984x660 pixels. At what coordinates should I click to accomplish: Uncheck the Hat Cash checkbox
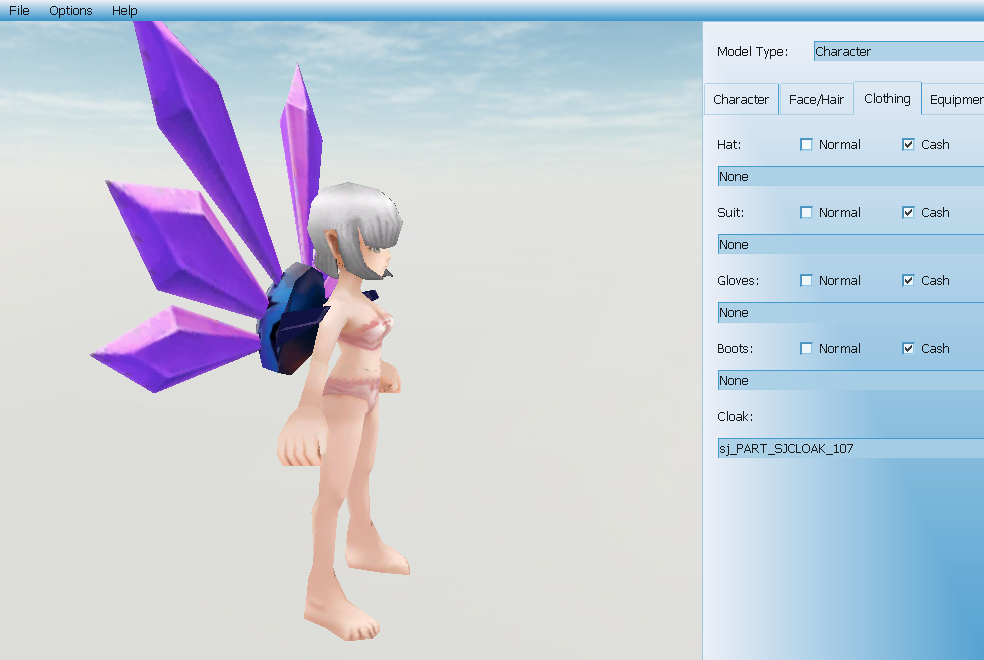pos(908,145)
